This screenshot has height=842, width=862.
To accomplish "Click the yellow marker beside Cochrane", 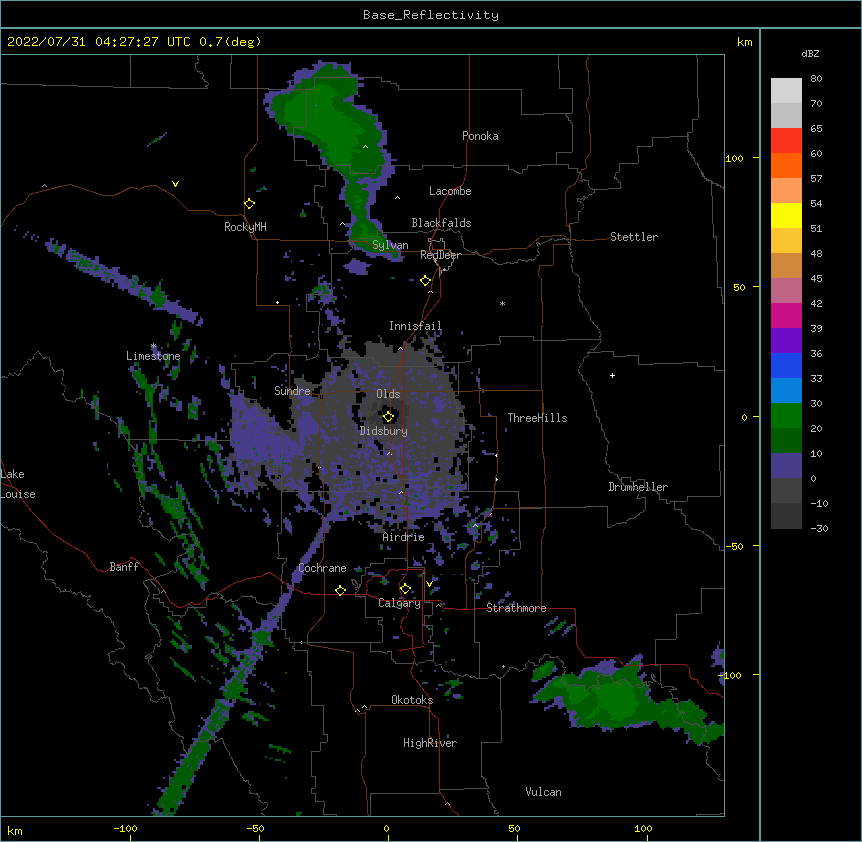I will point(340,590).
